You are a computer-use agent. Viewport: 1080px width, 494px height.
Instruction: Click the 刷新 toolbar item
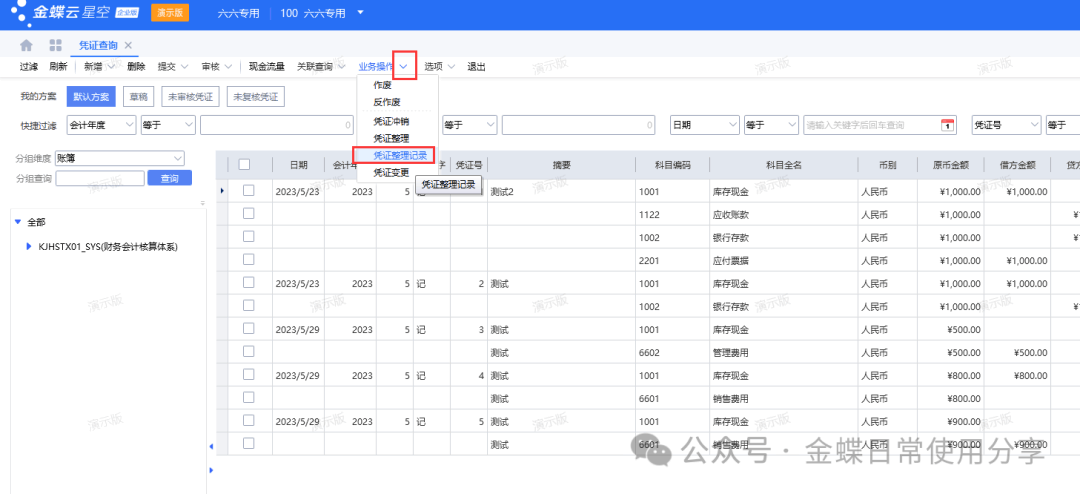coord(58,67)
